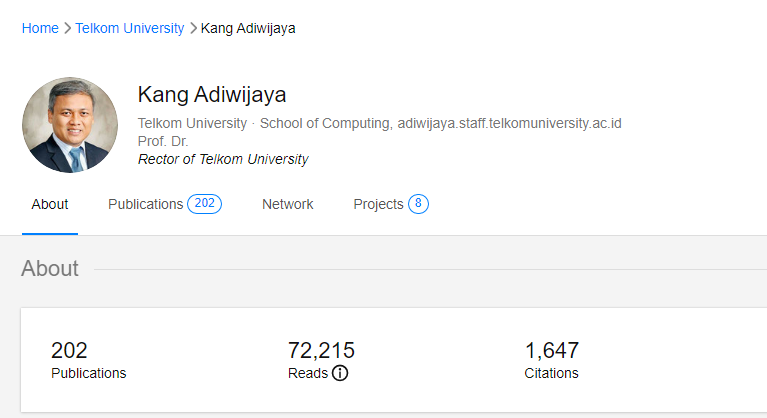Switch to the About tab

(50, 204)
